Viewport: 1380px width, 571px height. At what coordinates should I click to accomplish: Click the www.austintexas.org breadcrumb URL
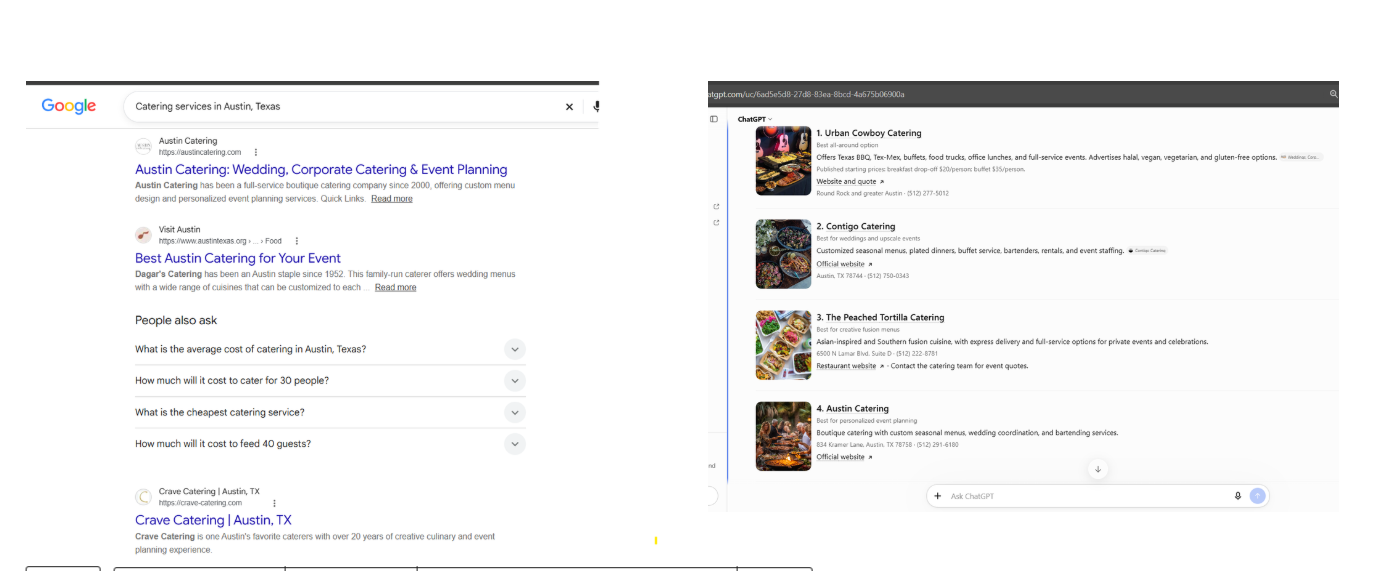pyautogui.click(x=220, y=241)
